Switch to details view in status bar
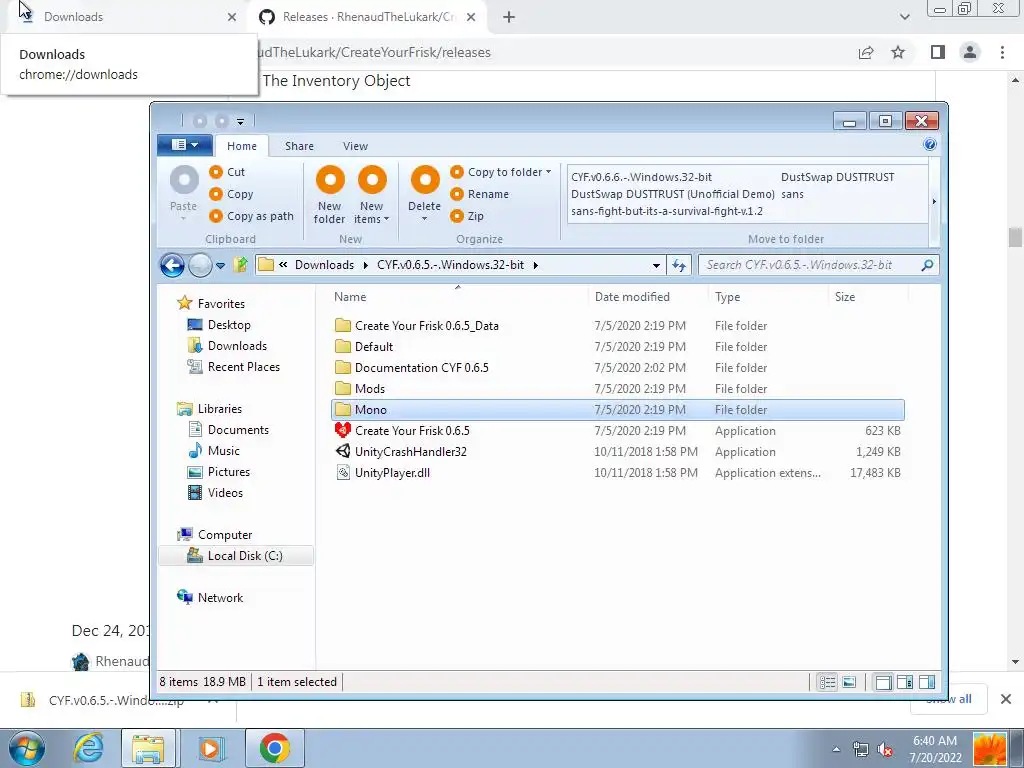 (x=827, y=682)
